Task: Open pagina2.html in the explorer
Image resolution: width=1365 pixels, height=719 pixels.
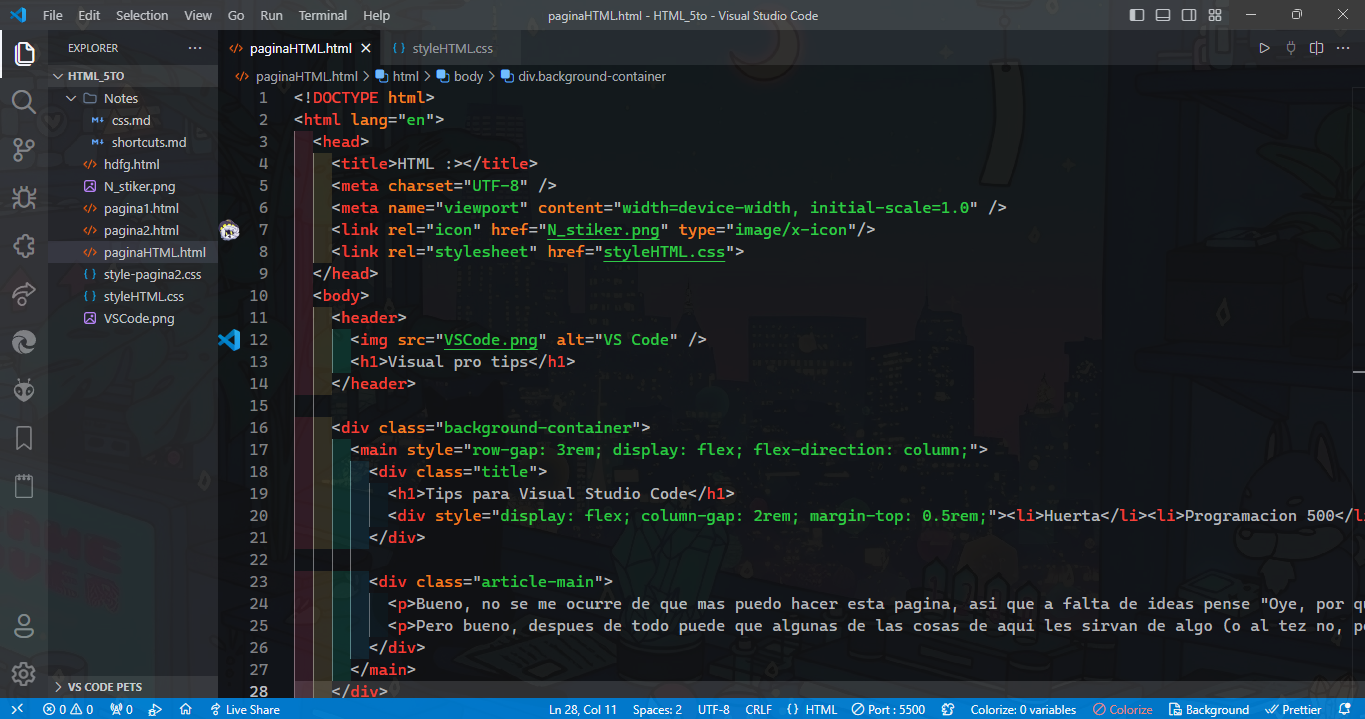Action: (x=141, y=230)
